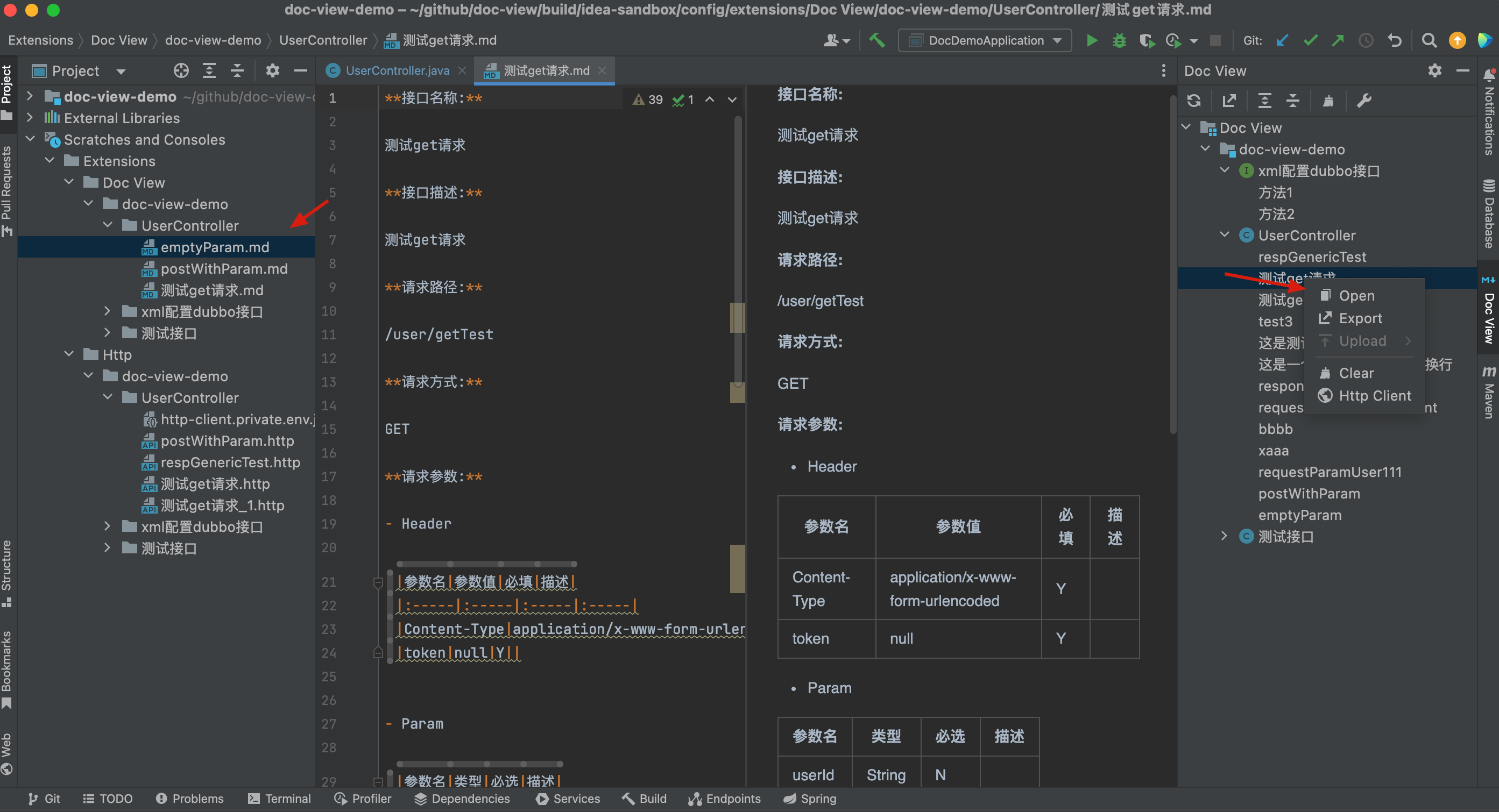Click the Build project hammer icon
Viewport: 1499px width, 812px height.
876,40
